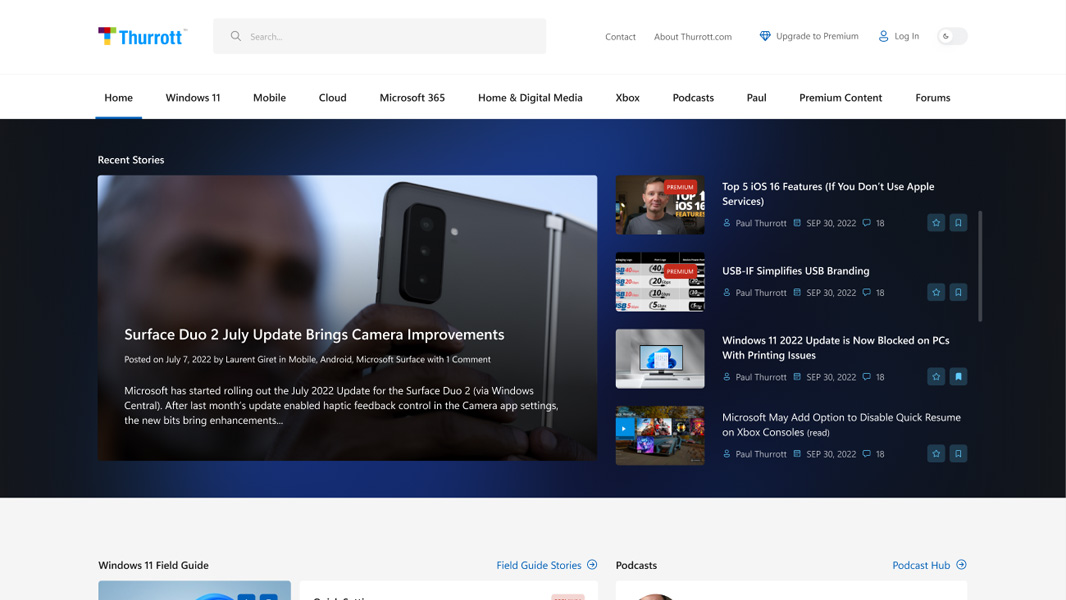Viewport: 1066px width, 600px height.
Task: Click the comment icon on the Xbox Quick Resume story
Action: click(x=867, y=454)
